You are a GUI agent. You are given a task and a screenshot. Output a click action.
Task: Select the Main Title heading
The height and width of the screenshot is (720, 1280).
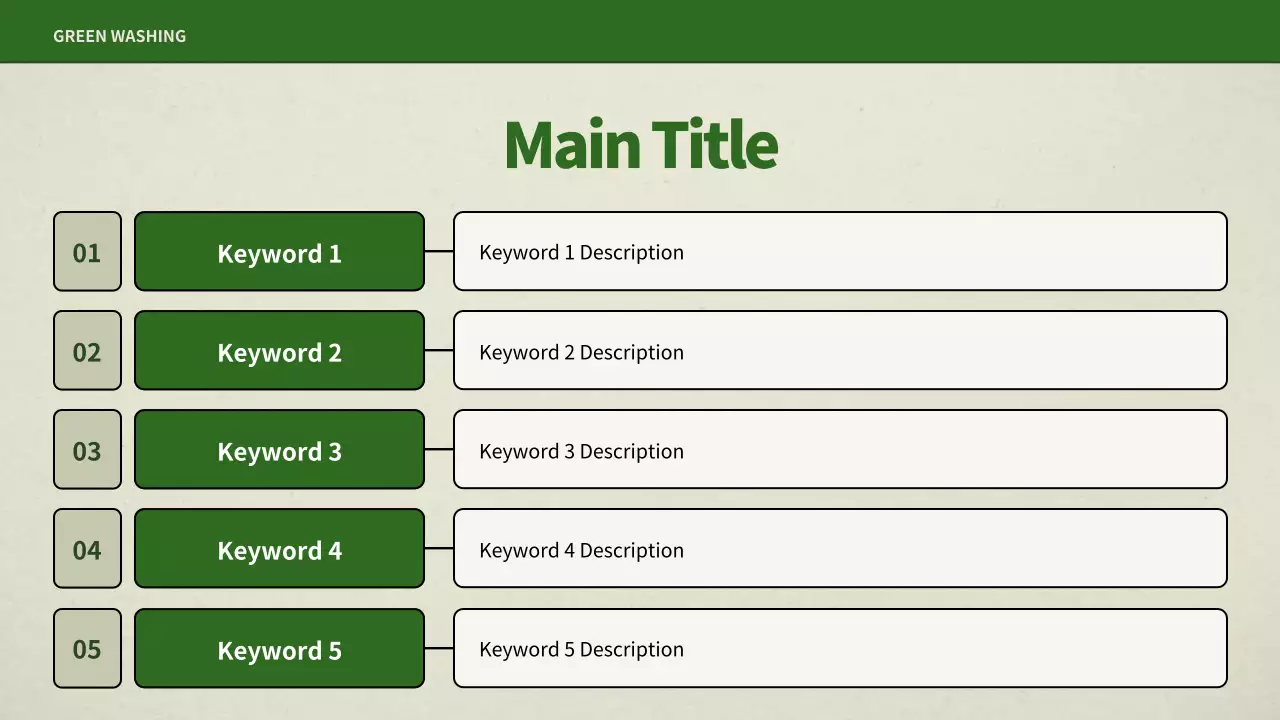tap(640, 145)
